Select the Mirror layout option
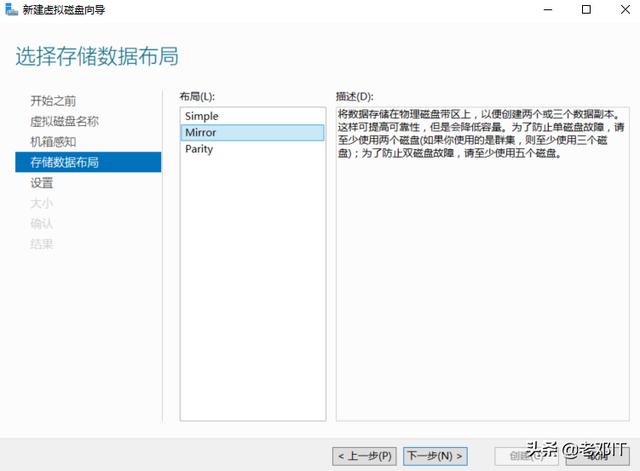Image resolution: width=640 pixels, height=471 pixels. [x=252, y=133]
